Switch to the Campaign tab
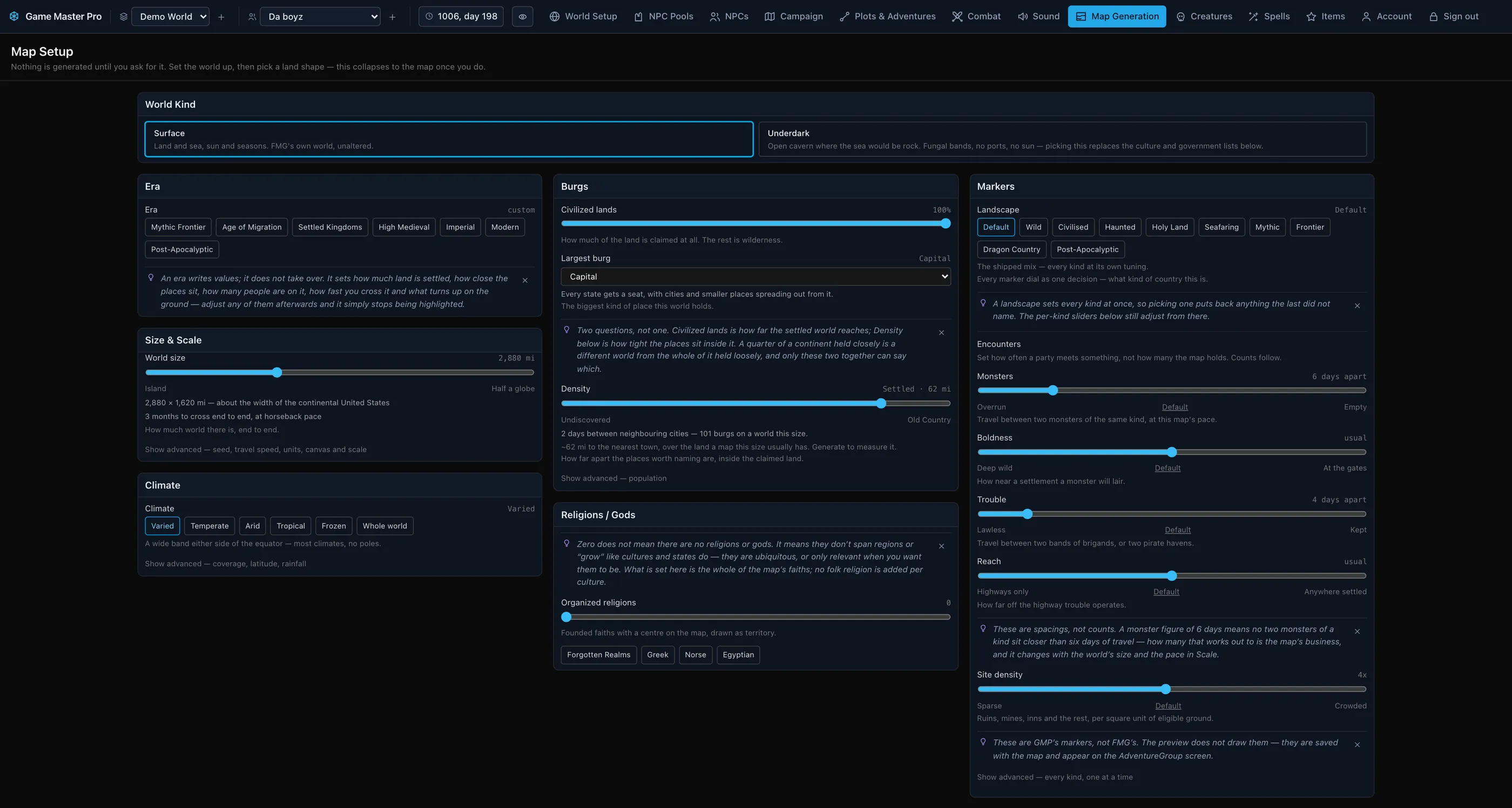The image size is (1512, 808). (794, 16)
